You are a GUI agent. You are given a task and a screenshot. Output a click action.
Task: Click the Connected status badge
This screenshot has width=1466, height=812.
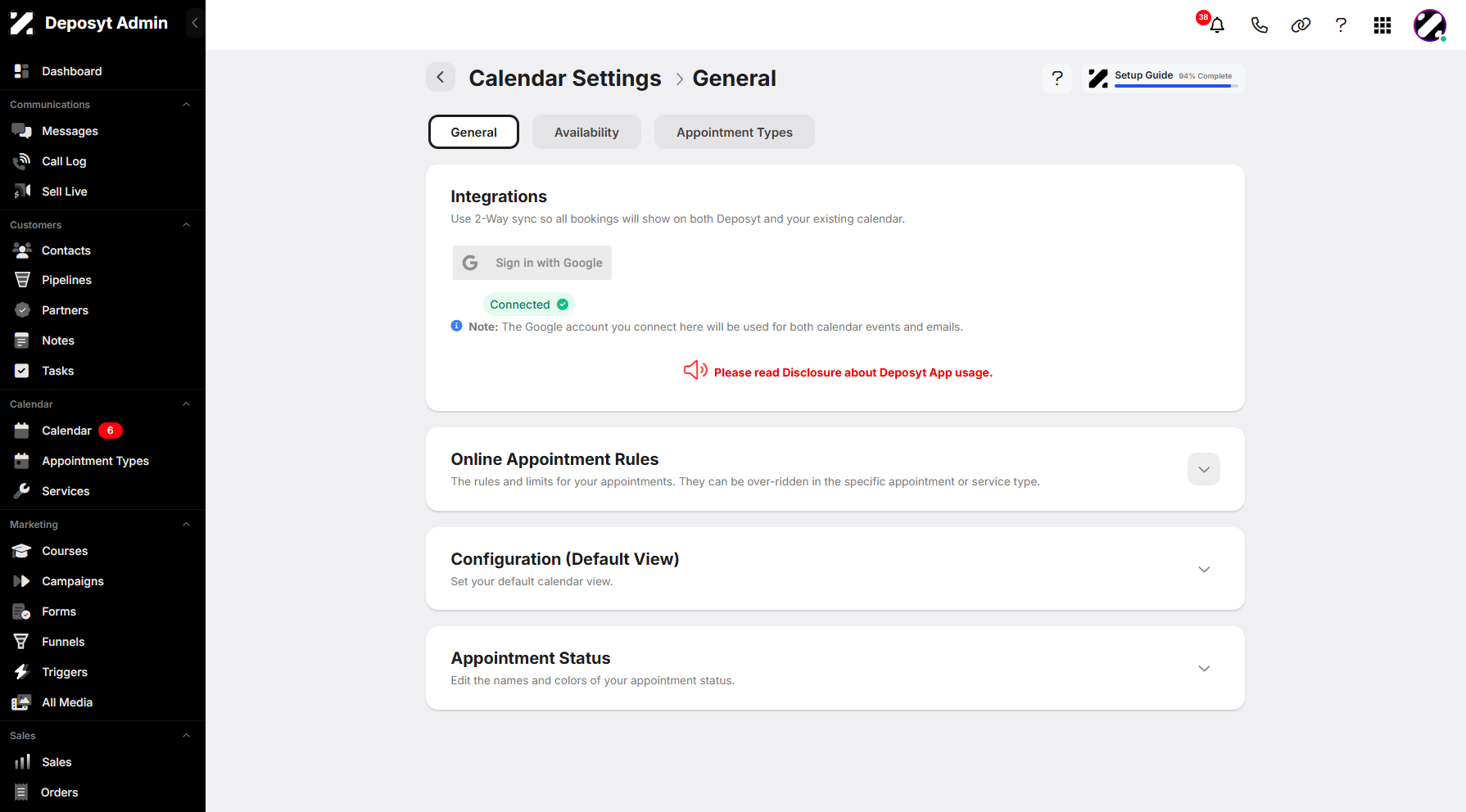(x=529, y=304)
